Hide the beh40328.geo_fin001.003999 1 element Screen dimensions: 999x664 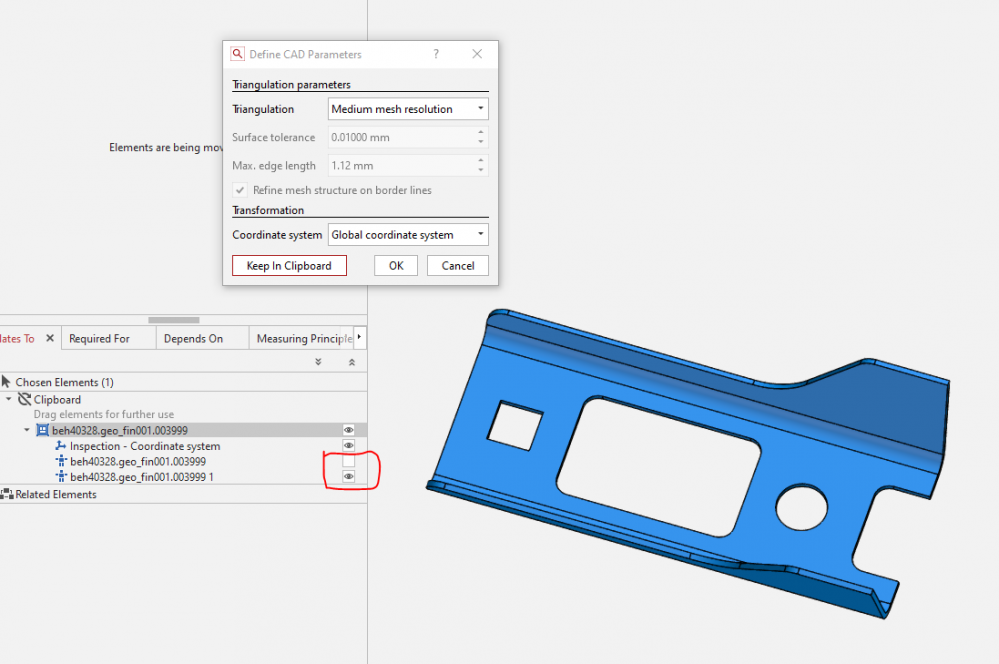pyautogui.click(x=349, y=477)
